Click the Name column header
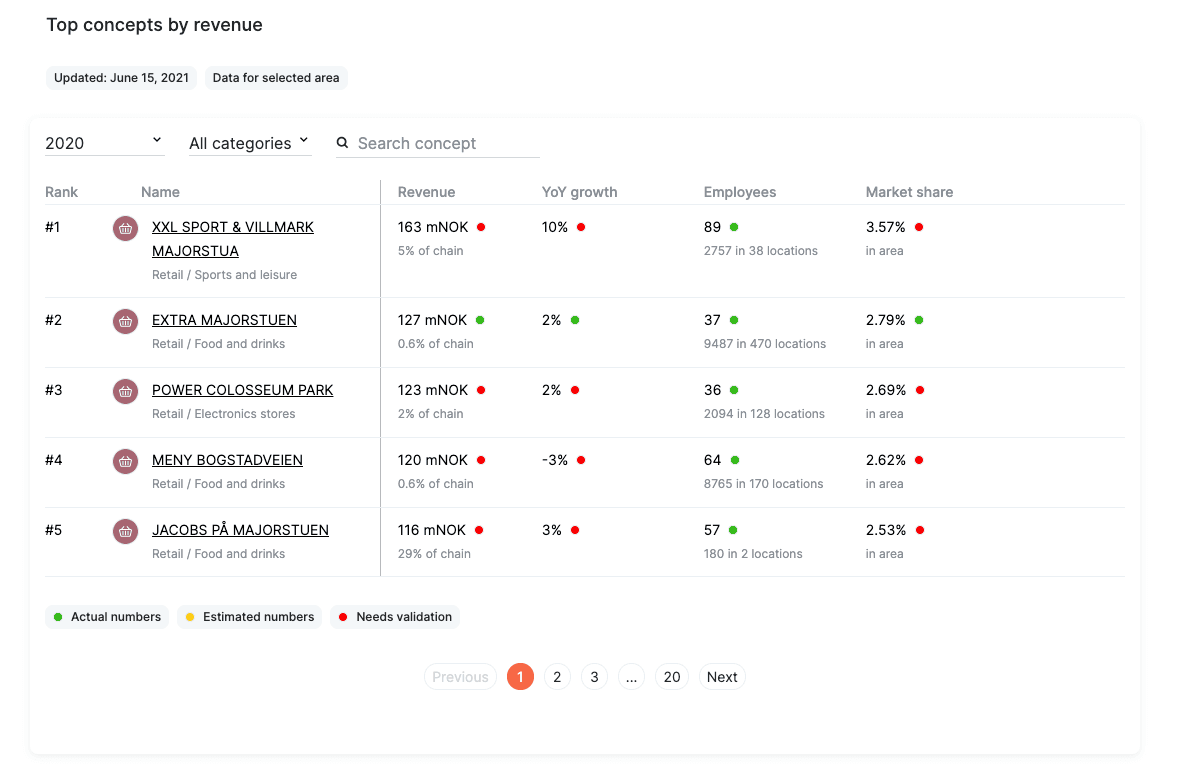The width and height of the screenshot is (1186, 766). point(160,192)
